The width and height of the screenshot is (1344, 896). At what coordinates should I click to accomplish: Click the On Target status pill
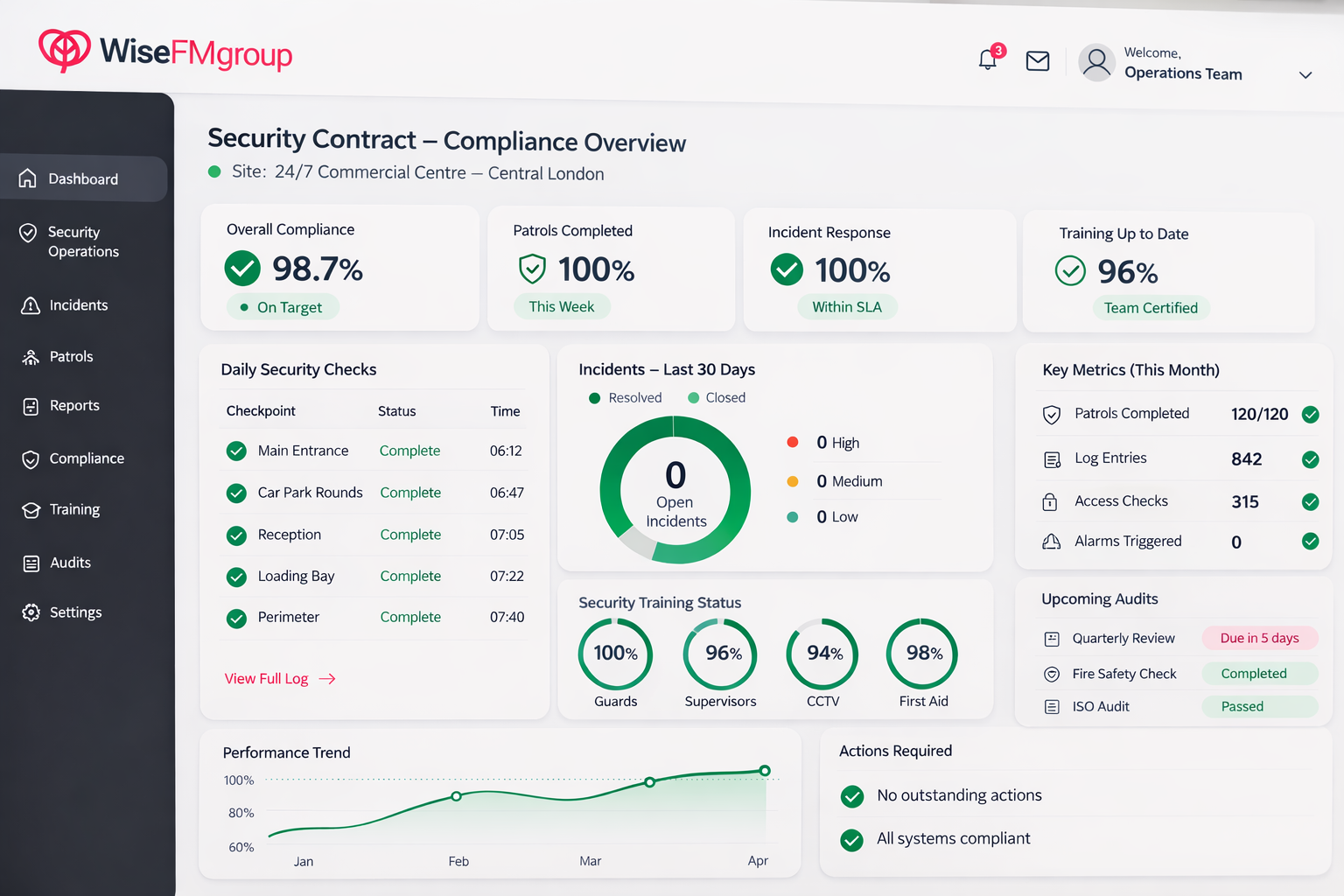click(283, 307)
